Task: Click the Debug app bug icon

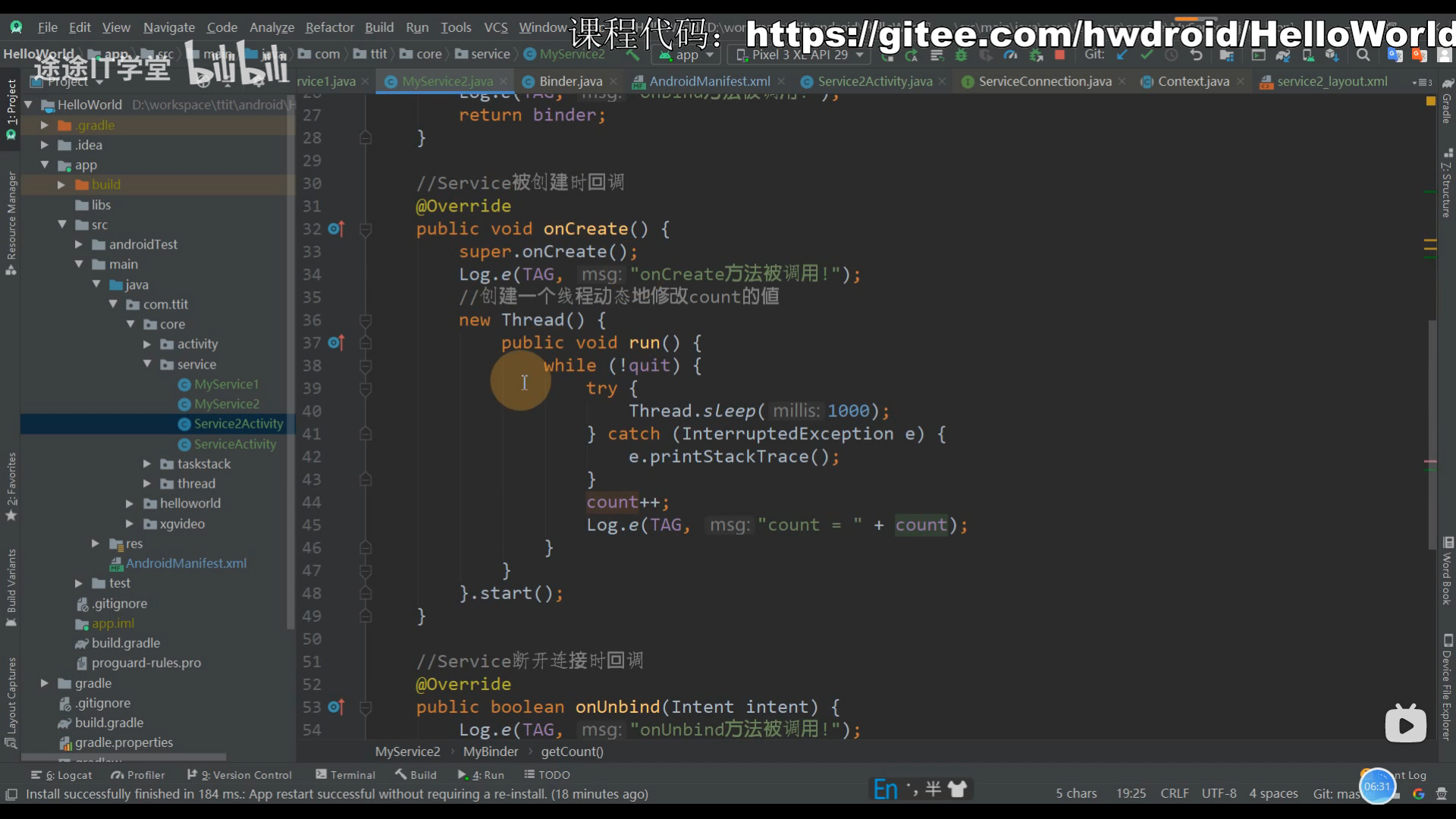Action: click(x=961, y=55)
